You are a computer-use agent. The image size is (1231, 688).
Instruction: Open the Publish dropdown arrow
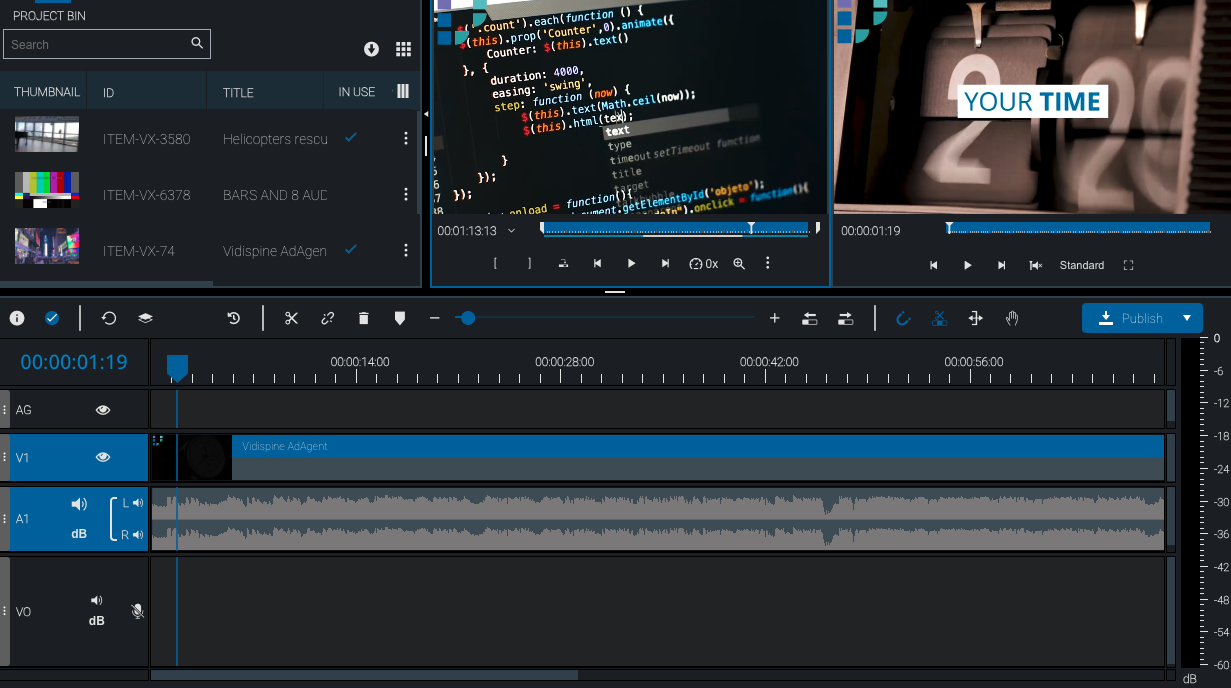pyautogui.click(x=1187, y=318)
